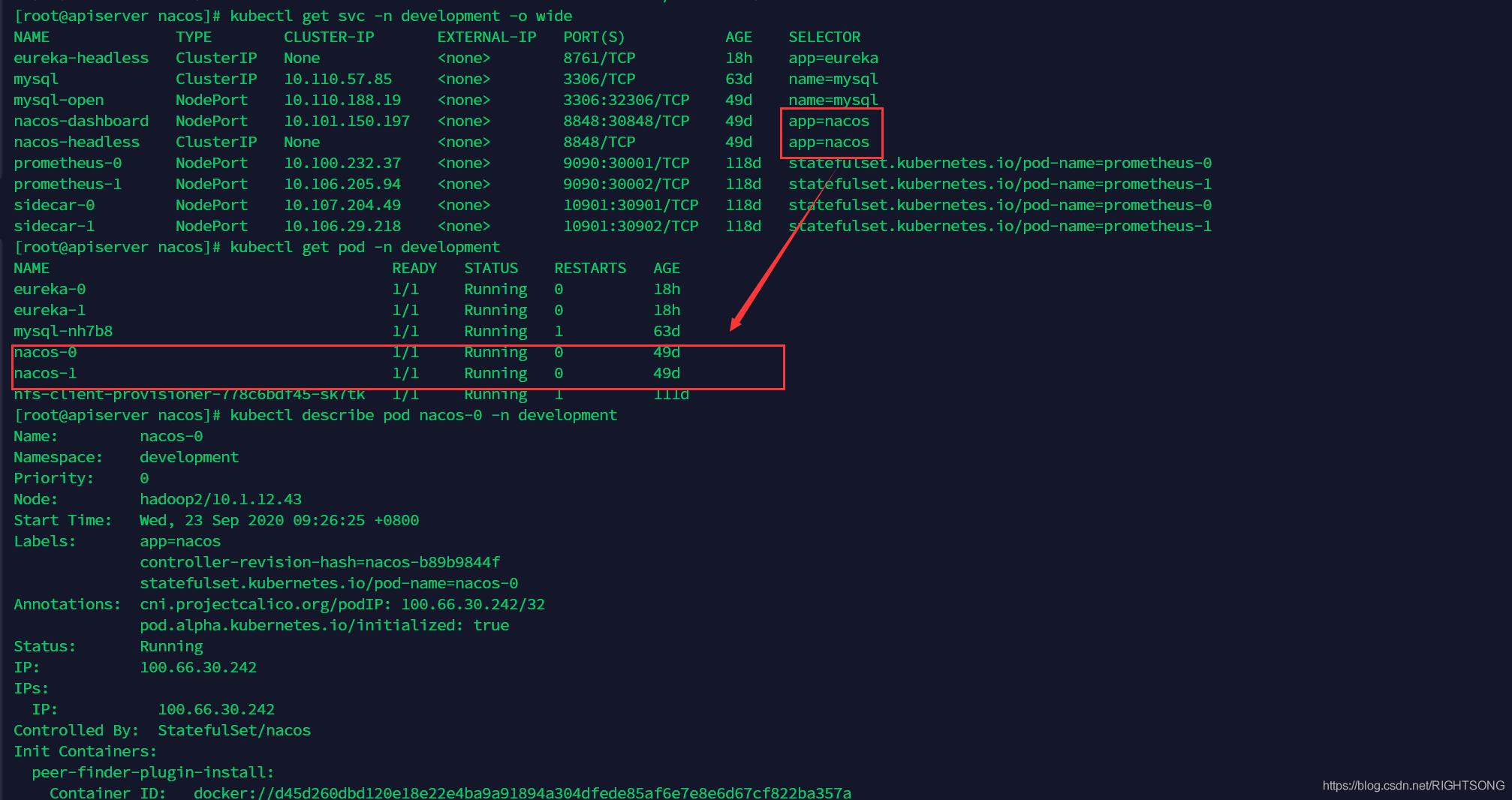The width and height of the screenshot is (1512, 800).
Task: Click the SELECTOR column header
Action: click(824, 37)
